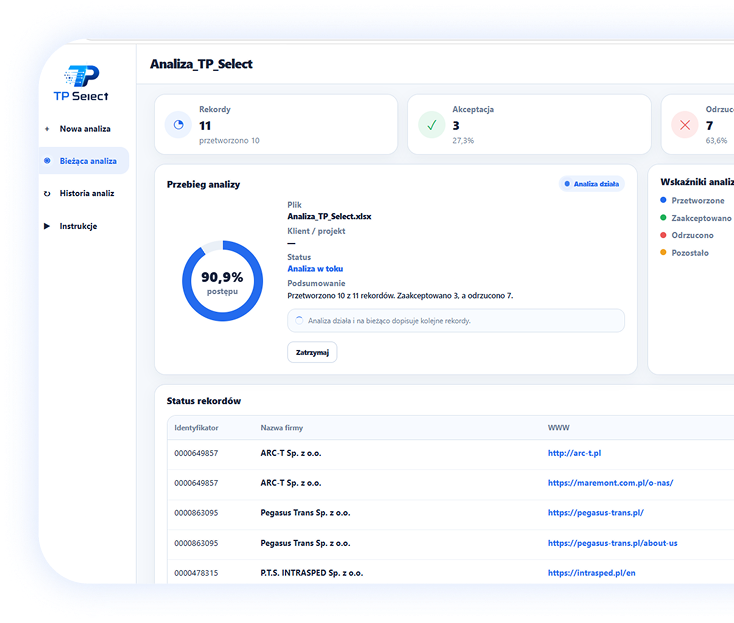This screenshot has width=734, height=623.
Task: Open link https://intrasped.pl/en
Action: pos(592,573)
